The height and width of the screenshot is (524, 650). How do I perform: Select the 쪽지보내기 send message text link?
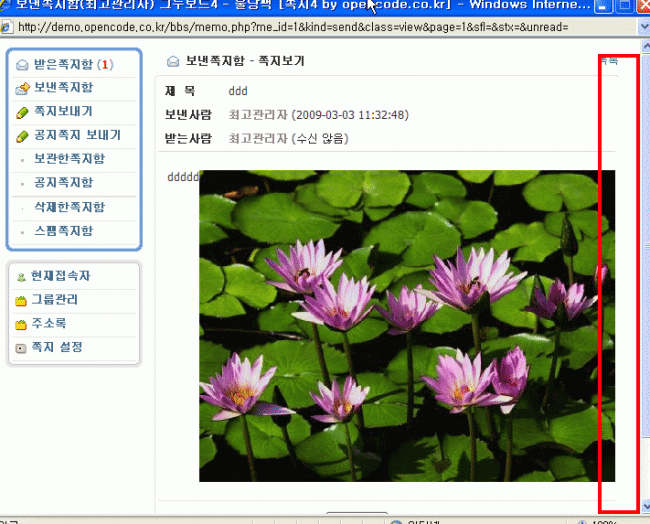pos(62,112)
